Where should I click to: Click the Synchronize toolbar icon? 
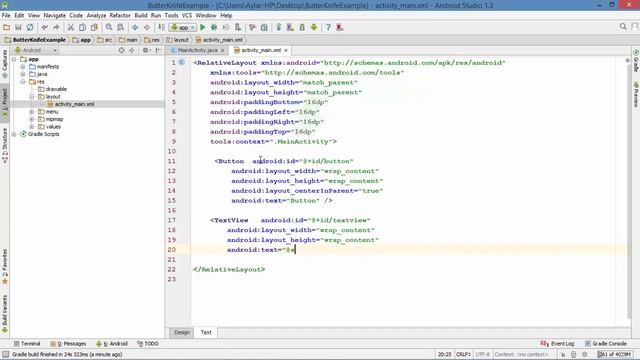(x=30, y=27)
